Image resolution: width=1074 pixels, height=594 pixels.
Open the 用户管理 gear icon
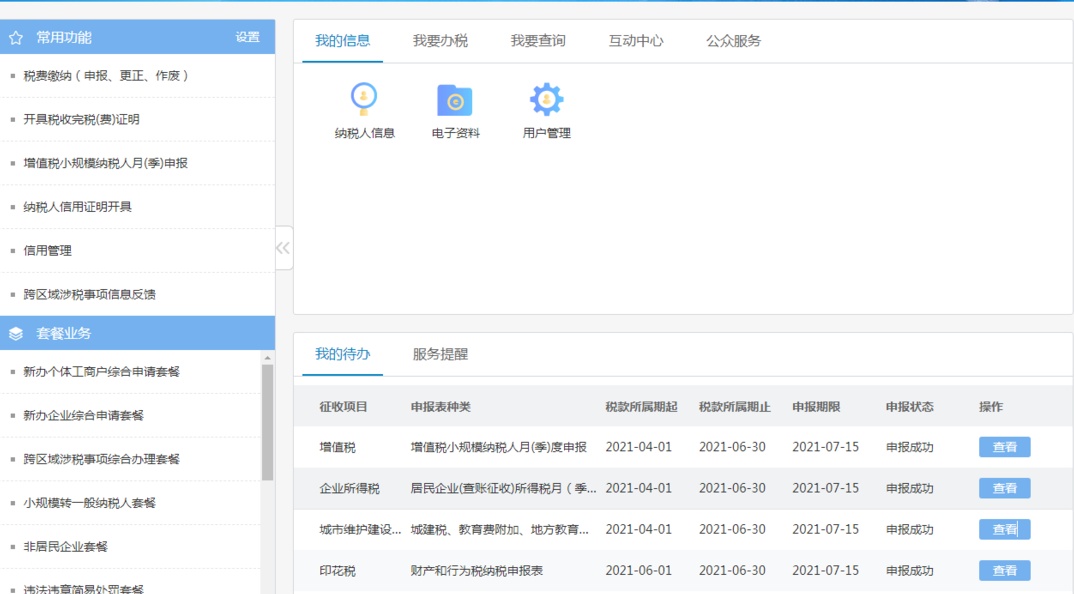pos(546,101)
